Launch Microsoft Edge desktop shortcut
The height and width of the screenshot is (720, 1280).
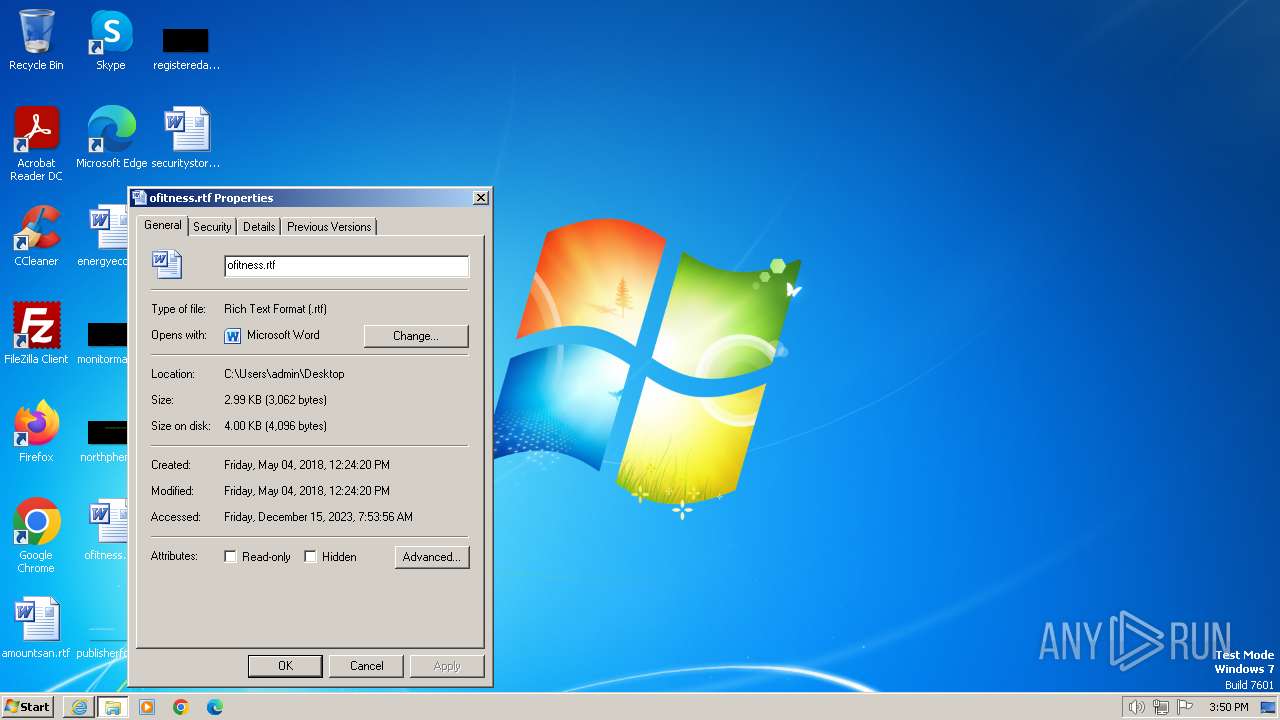(111, 138)
